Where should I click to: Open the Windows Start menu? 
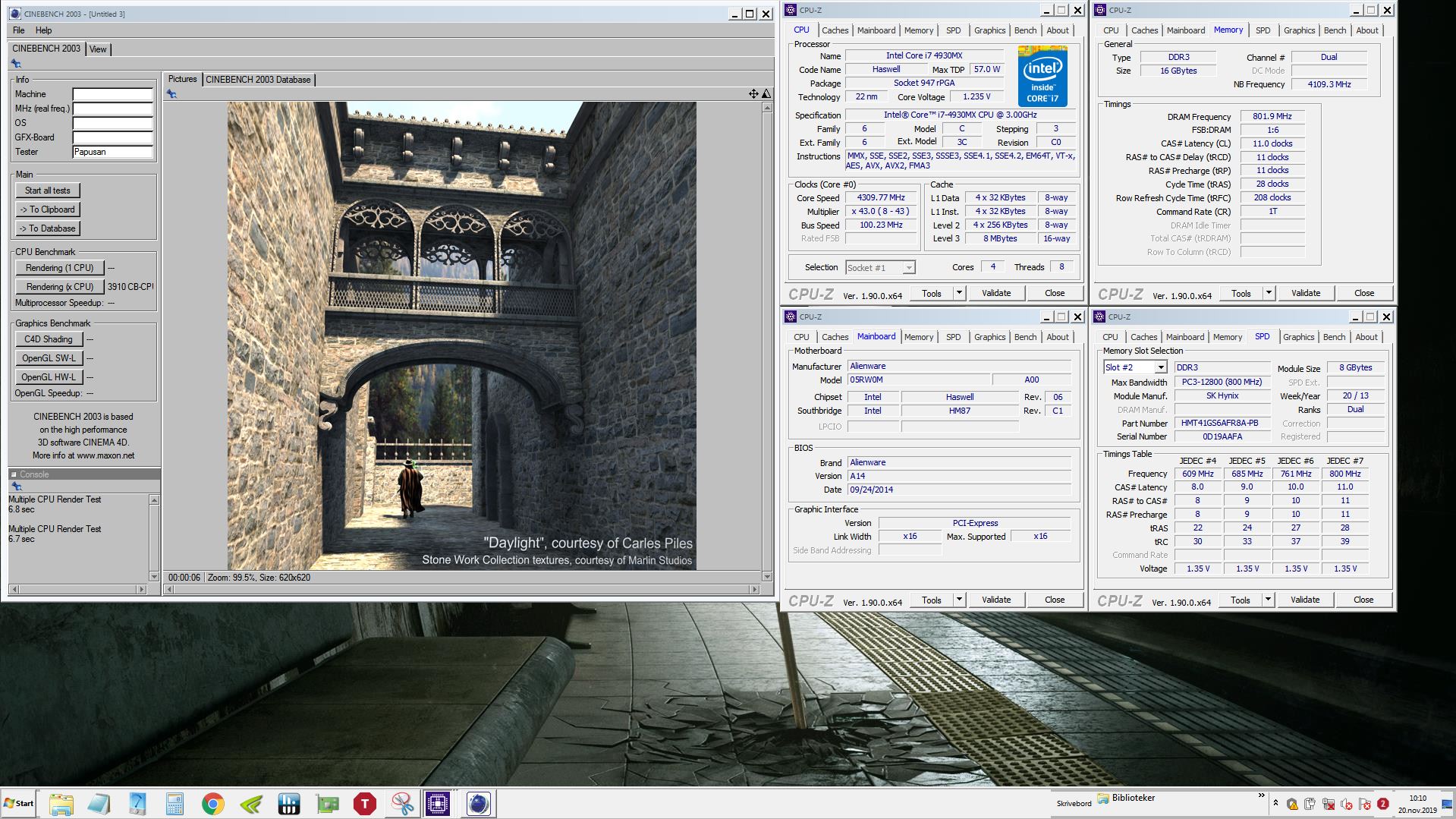(19, 804)
